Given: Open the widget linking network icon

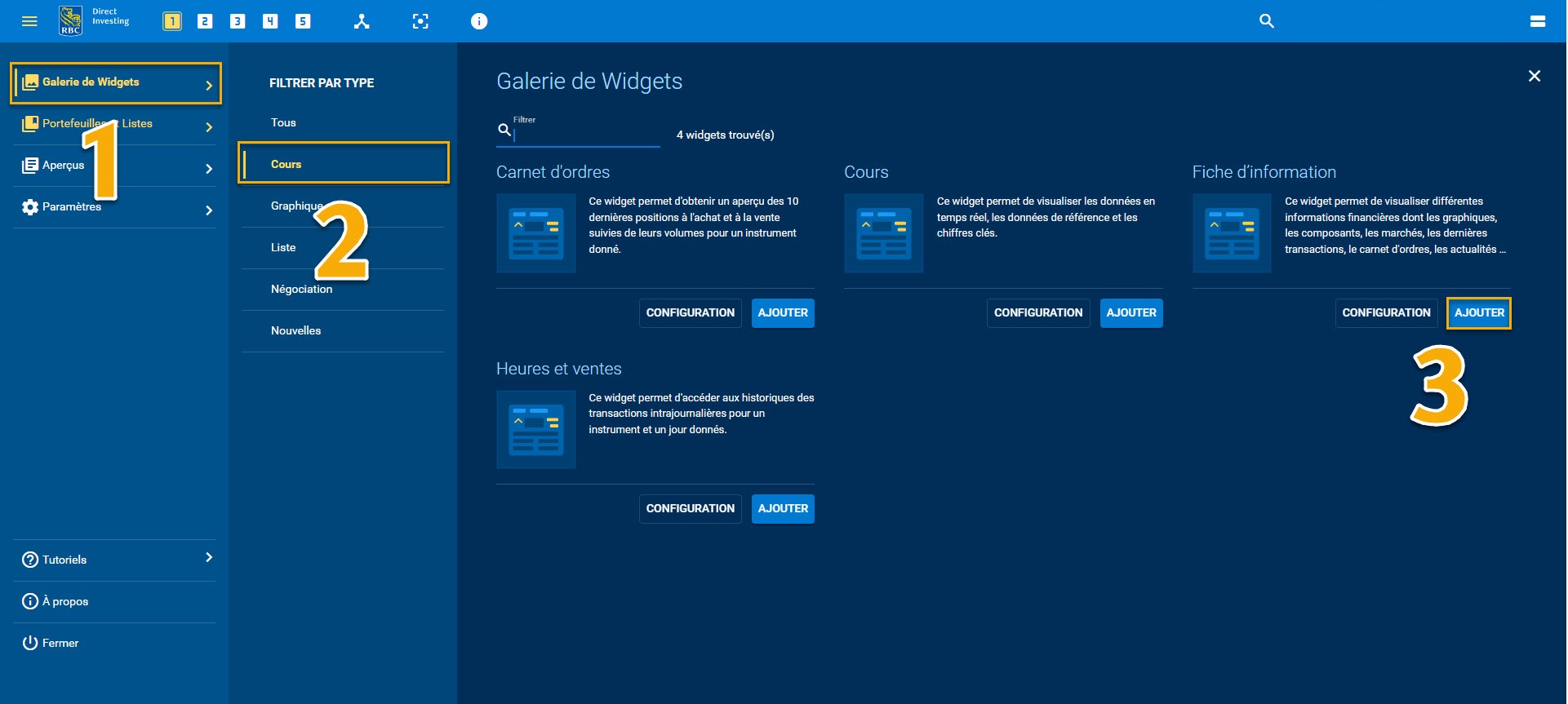Looking at the screenshot, I should (x=362, y=21).
